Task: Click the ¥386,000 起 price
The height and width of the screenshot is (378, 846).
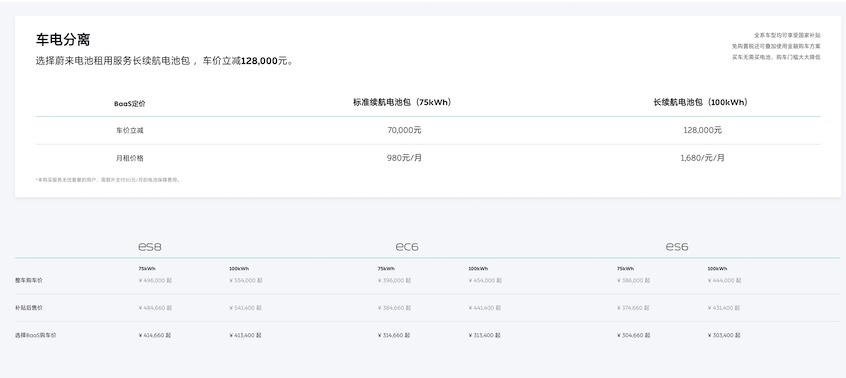Action: pyautogui.click(x=634, y=280)
